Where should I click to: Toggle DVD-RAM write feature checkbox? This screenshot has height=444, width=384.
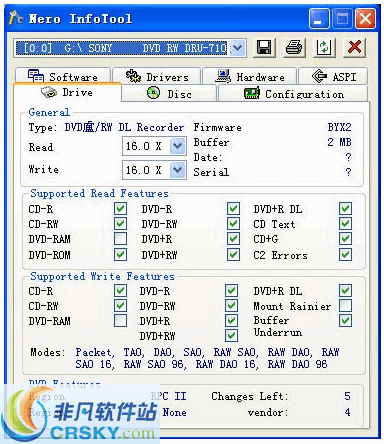[x=120, y=321]
